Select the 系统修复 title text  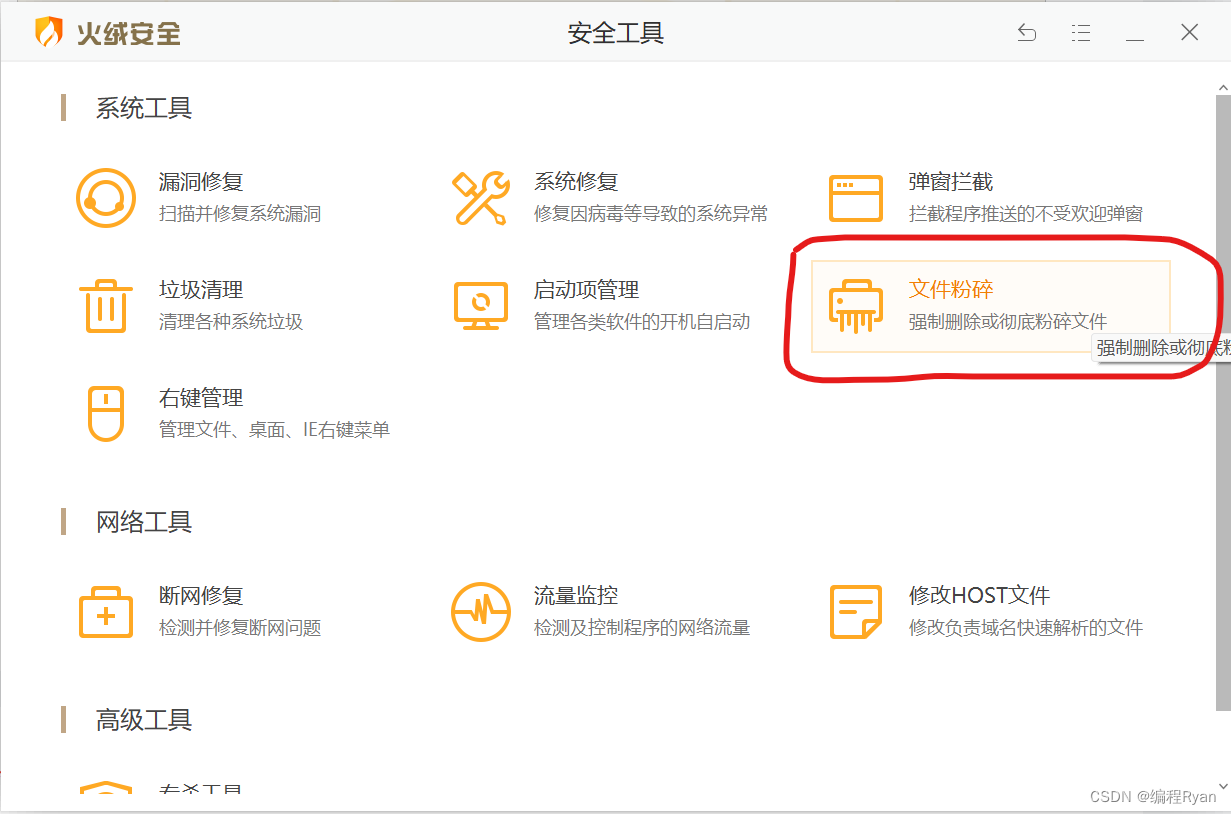(576, 182)
